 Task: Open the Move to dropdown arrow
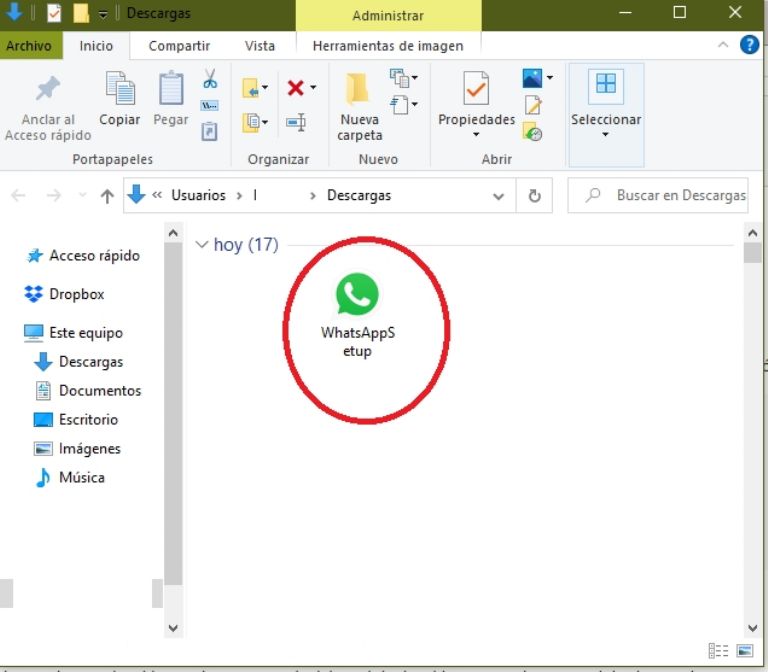tap(265, 88)
